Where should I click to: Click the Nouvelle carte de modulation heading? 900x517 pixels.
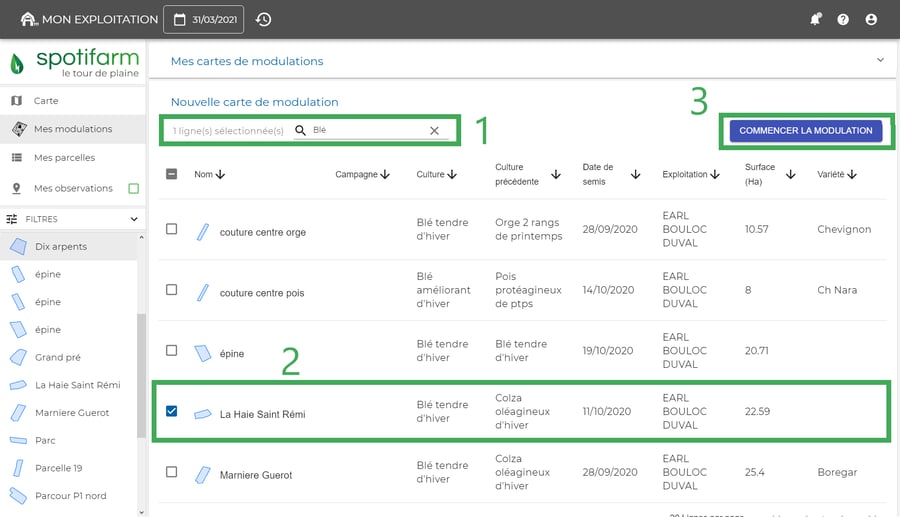point(254,102)
